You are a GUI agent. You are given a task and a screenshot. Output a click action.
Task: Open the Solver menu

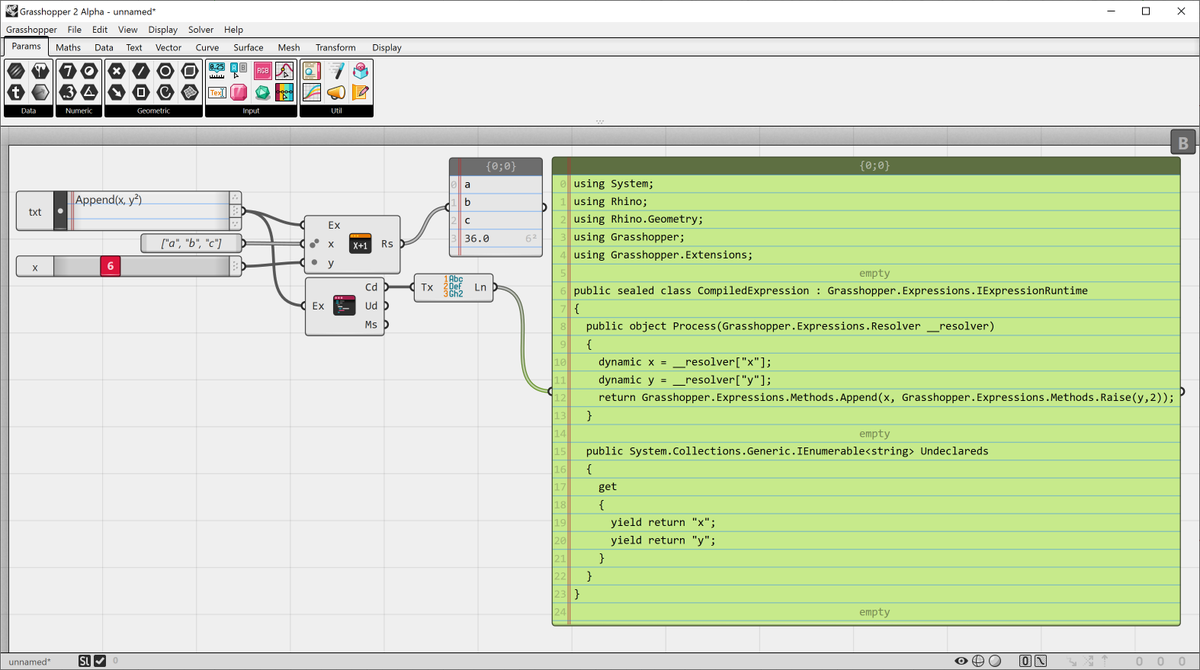coord(201,30)
